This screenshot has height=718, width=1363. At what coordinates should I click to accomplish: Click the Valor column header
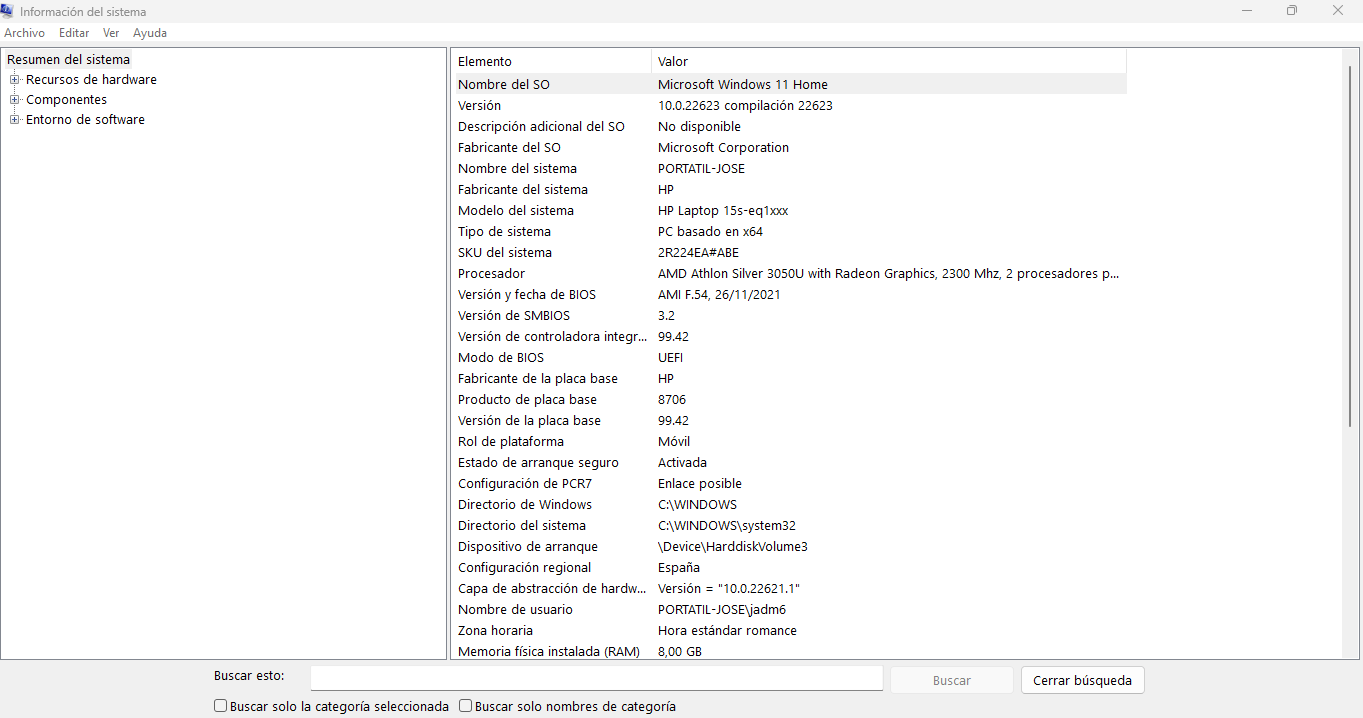(x=889, y=62)
